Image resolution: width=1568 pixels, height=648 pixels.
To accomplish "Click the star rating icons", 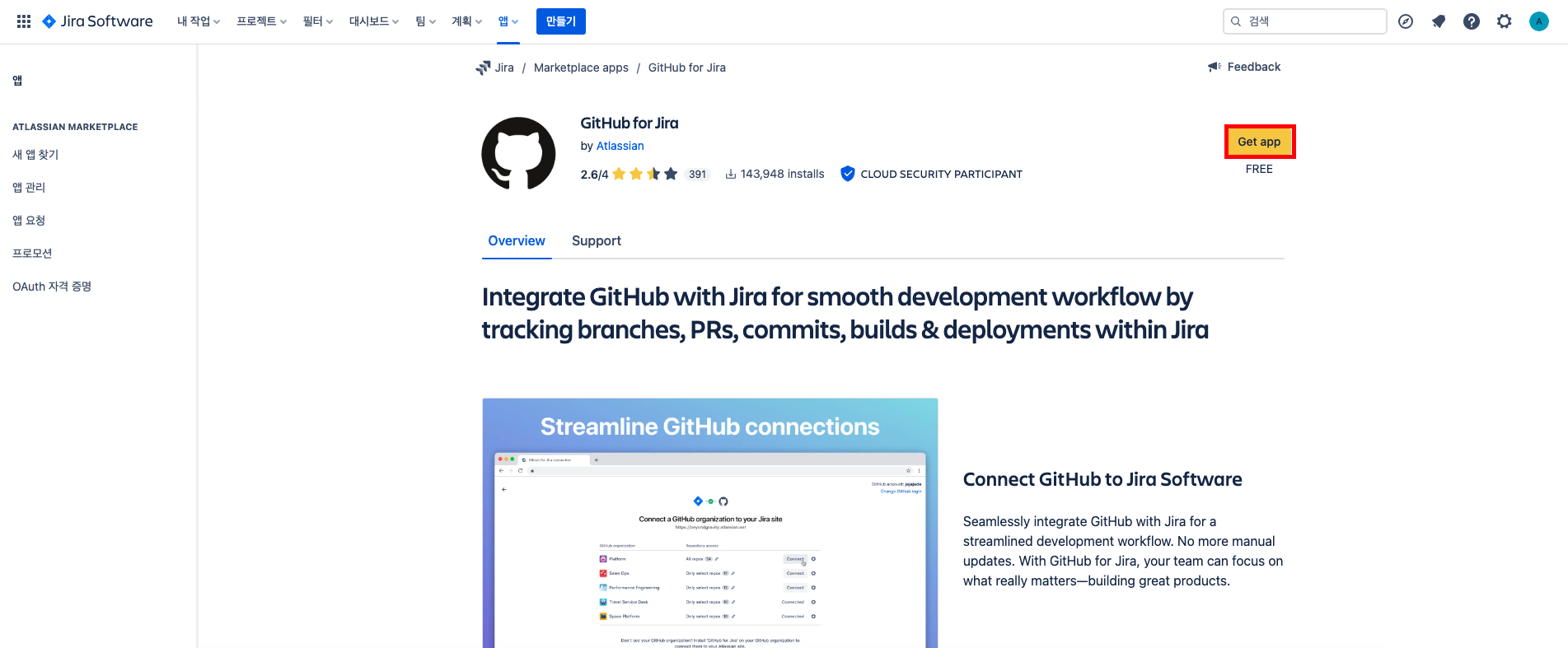I will [x=645, y=174].
